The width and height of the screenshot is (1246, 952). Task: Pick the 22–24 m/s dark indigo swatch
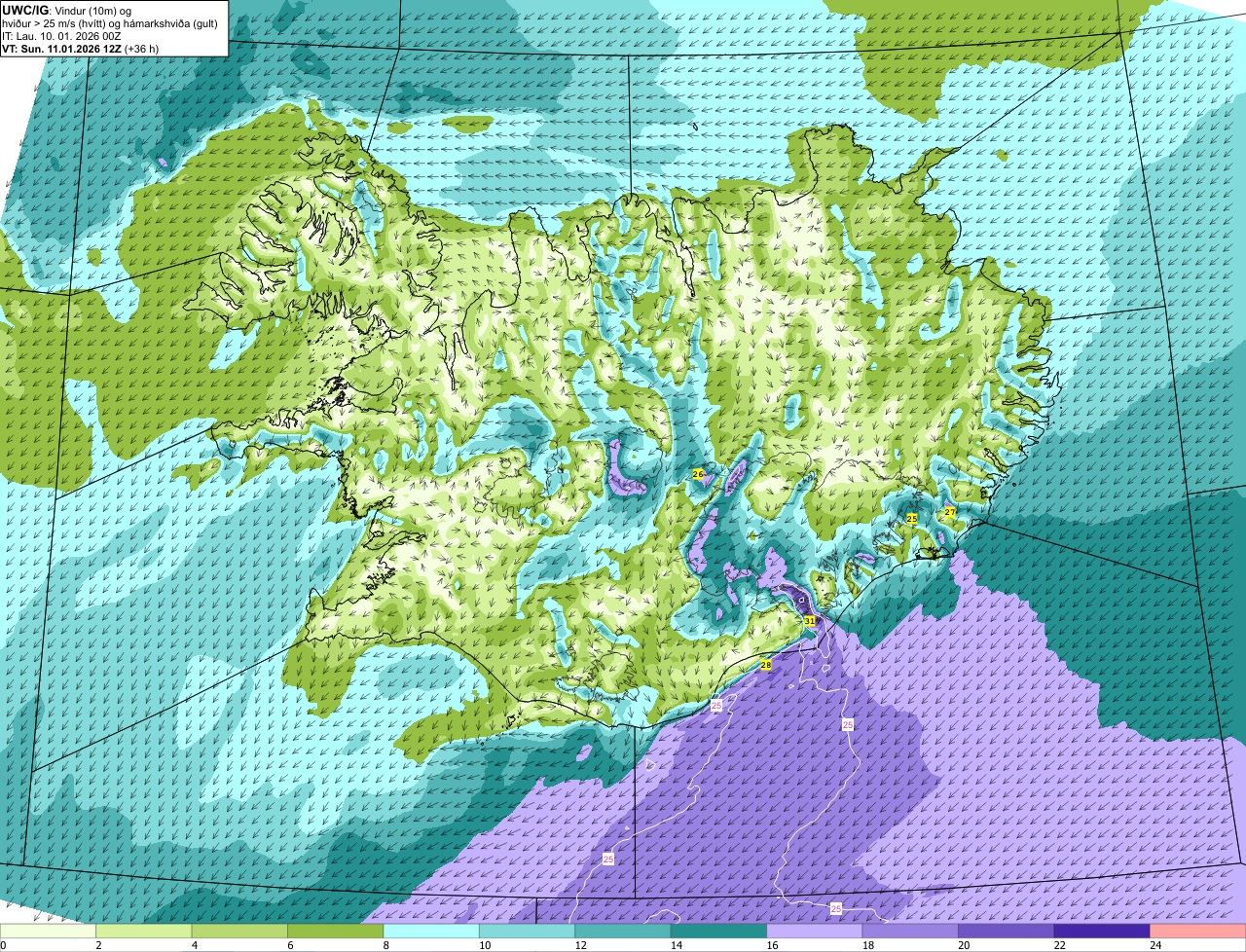coord(1102,932)
